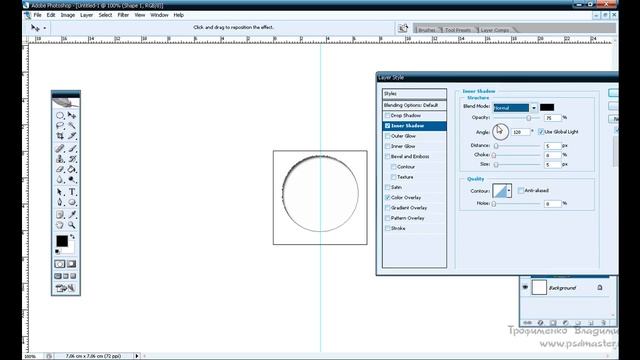Jump to ImageReady button in toolbox

click(x=65, y=289)
